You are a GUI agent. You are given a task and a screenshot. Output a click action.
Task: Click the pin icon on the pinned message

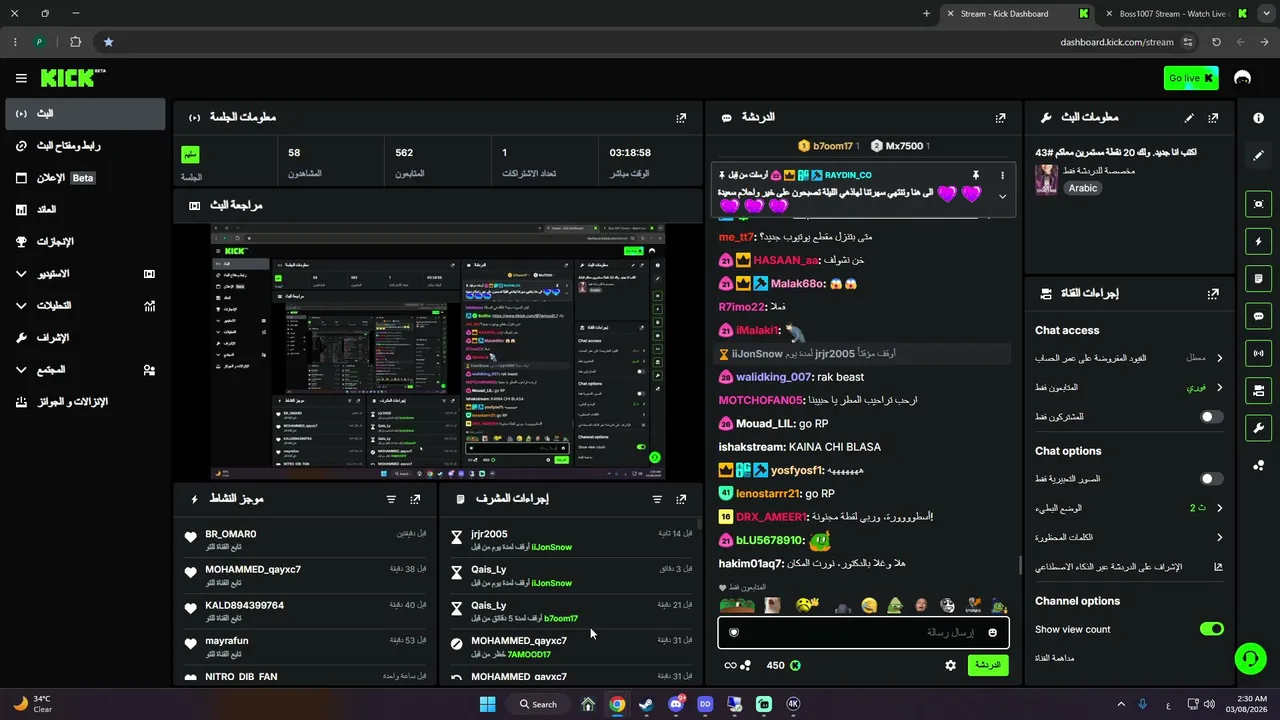[x=976, y=175]
